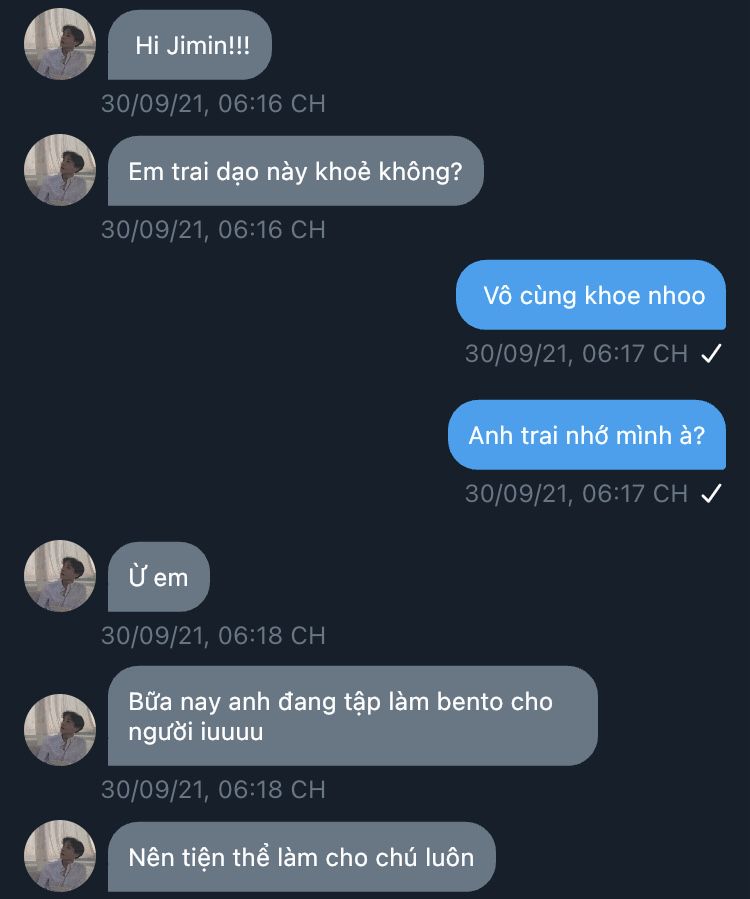This screenshot has height=899, width=750.
Task: Click the delivered checkmark below "Anh trai nhớ mình à?"
Action: click(x=711, y=494)
